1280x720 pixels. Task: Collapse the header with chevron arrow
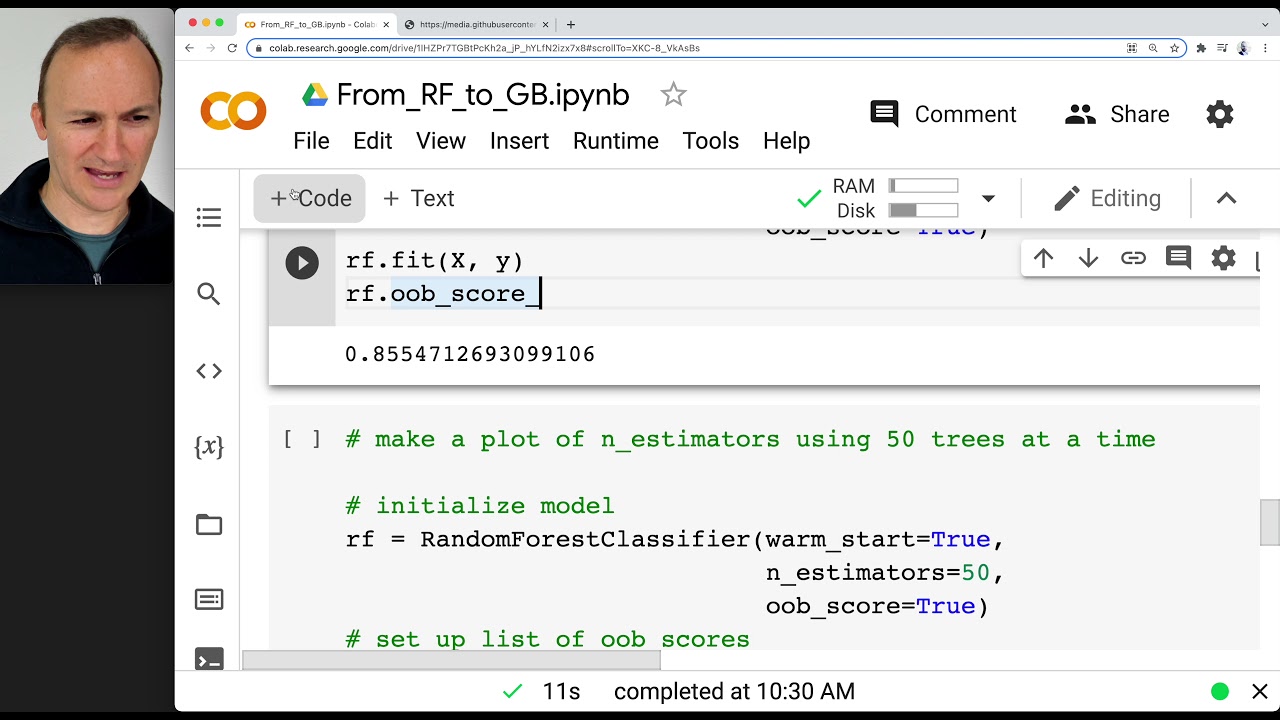(x=1226, y=198)
